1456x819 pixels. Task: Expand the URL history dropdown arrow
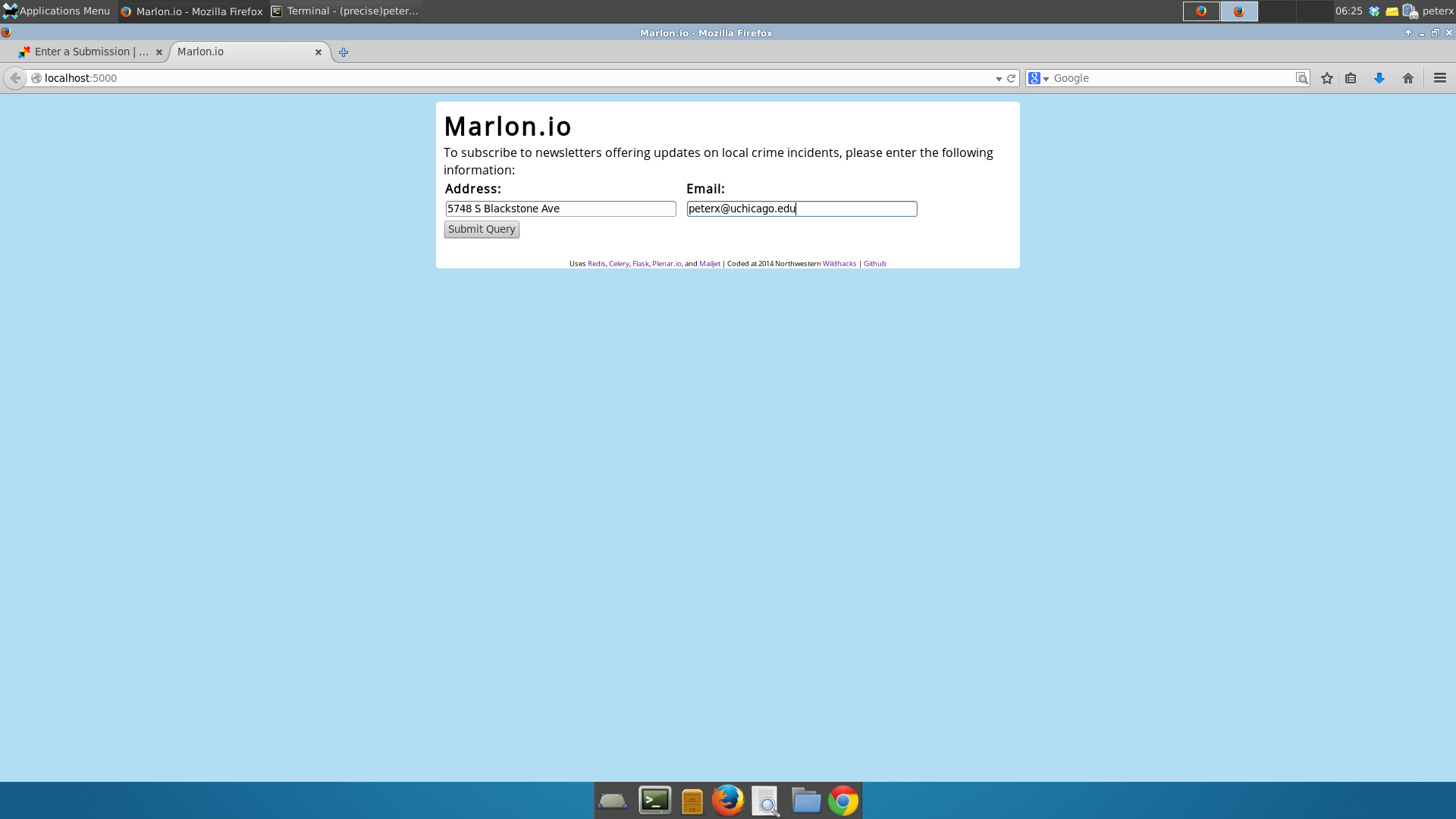click(x=998, y=79)
